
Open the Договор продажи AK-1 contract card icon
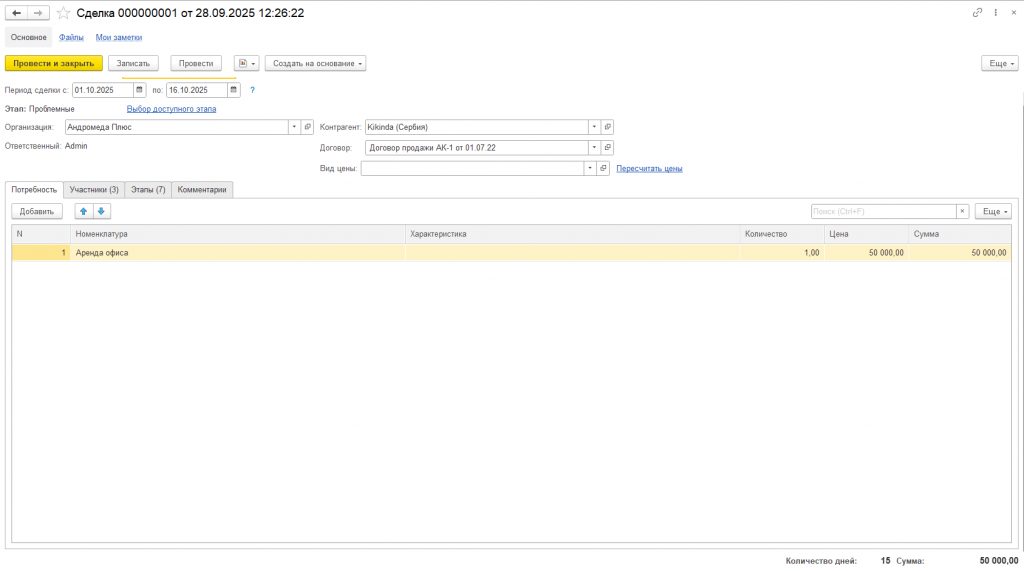coord(607,148)
